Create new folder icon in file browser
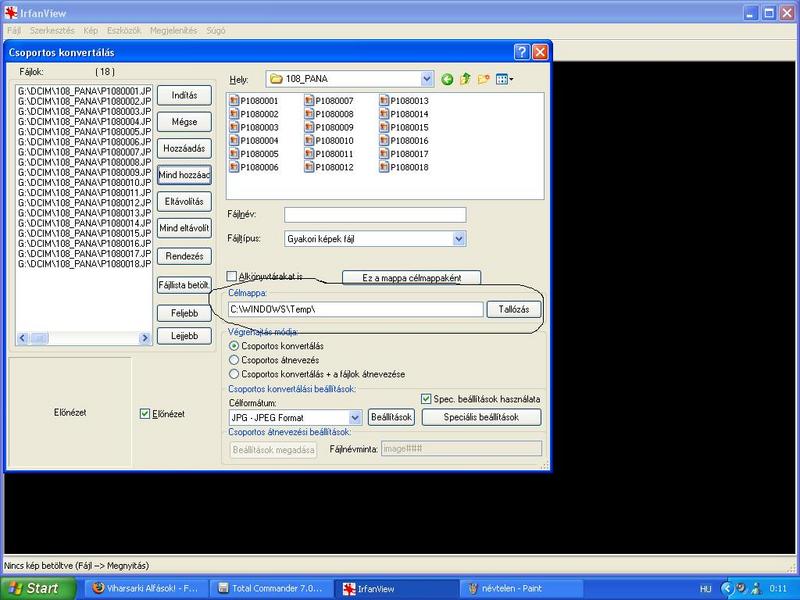The width and height of the screenshot is (800, 600). pos(483,79)
